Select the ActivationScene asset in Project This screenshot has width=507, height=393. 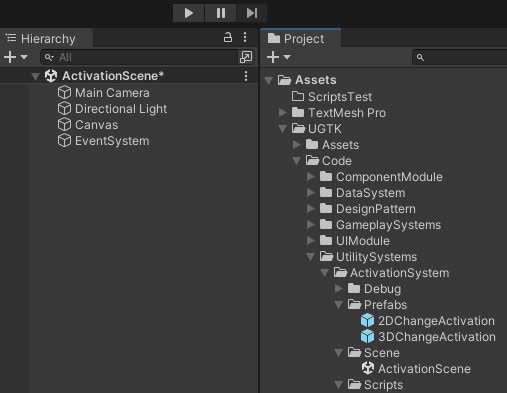tap(416, 369)
